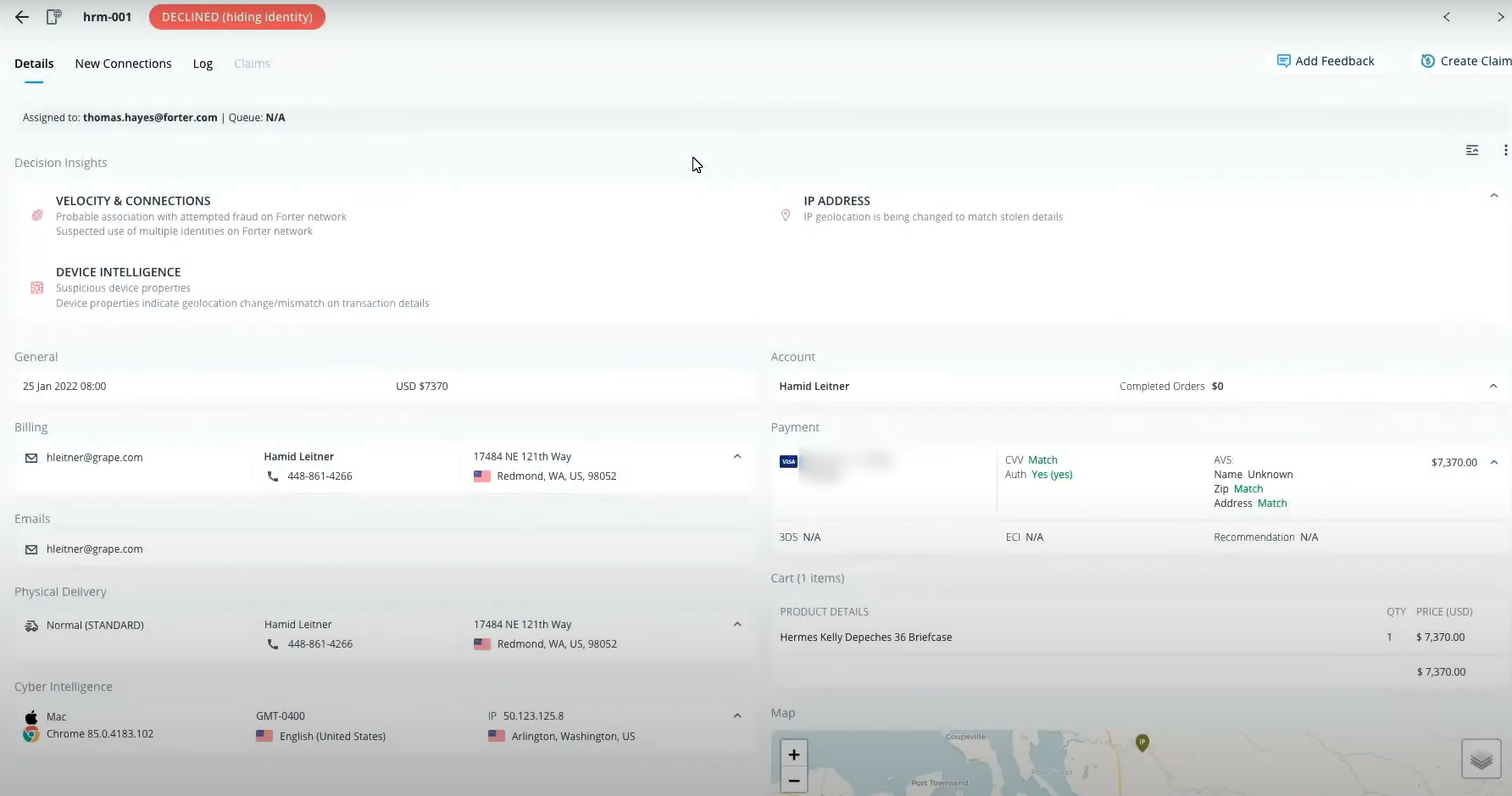Click the Emails section hleitner@grape.com address
The height and width of the screenshot is (796, 1512).
pyautogui.click(x=95, y=549)
